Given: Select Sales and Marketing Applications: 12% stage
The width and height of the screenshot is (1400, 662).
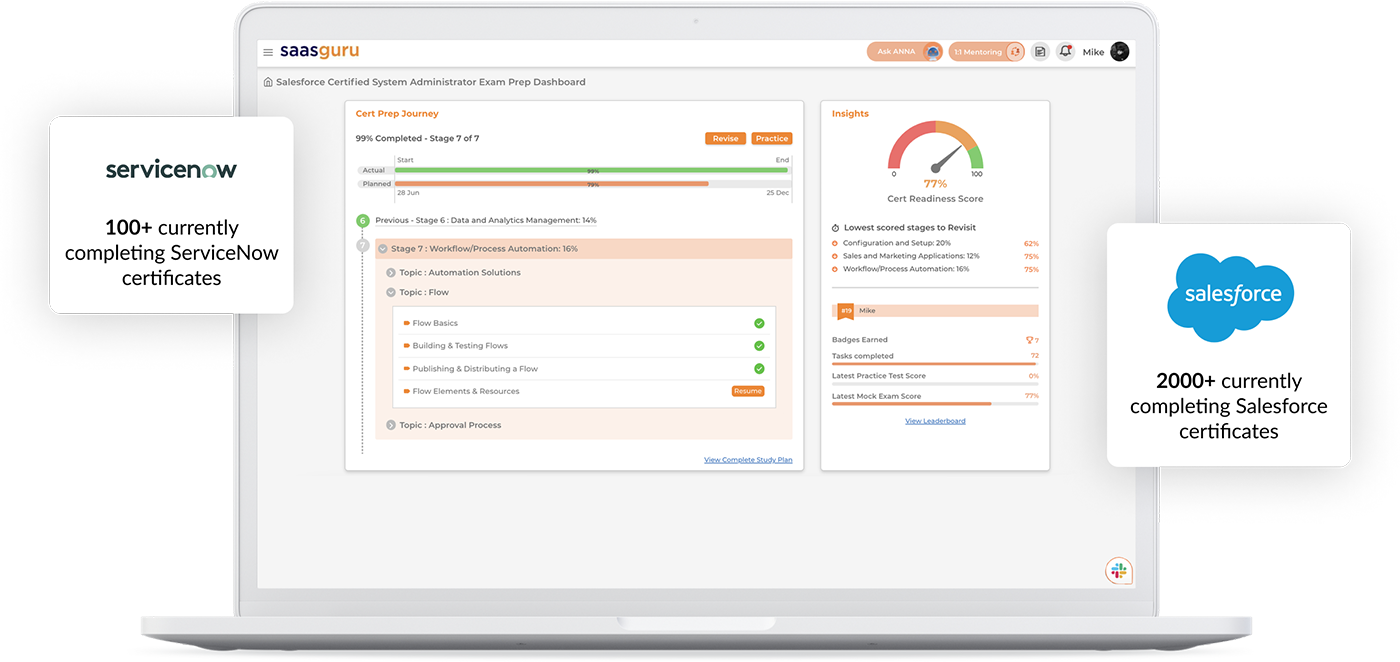Looking at the screenshot, I should (911, 256).
